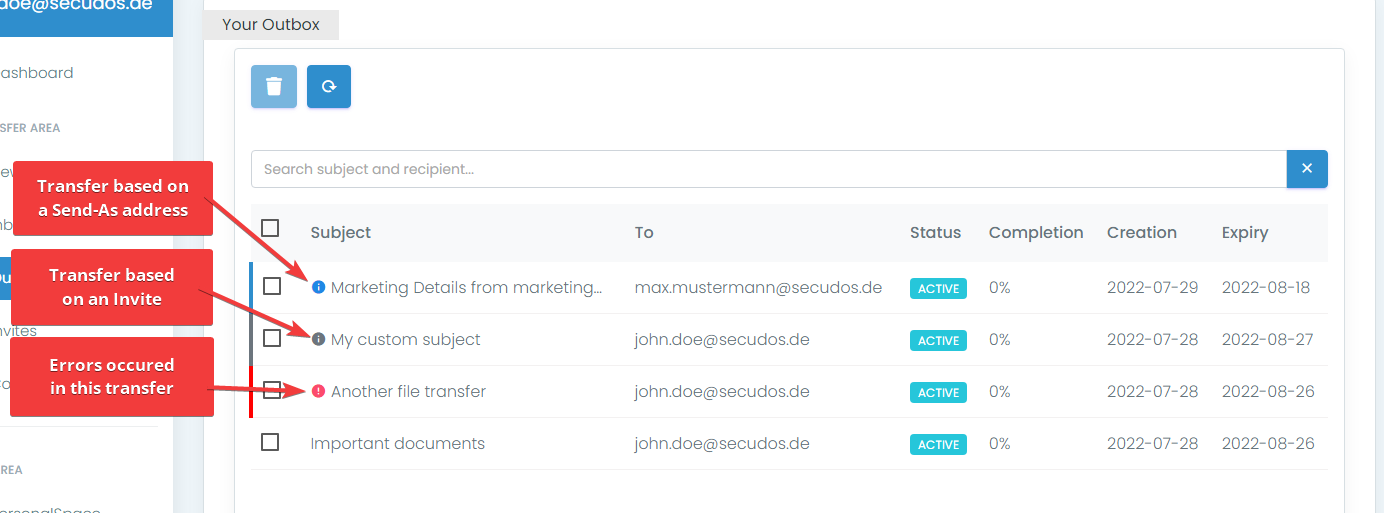
Task: Clear search with the X button
Action: [1307, 169]
